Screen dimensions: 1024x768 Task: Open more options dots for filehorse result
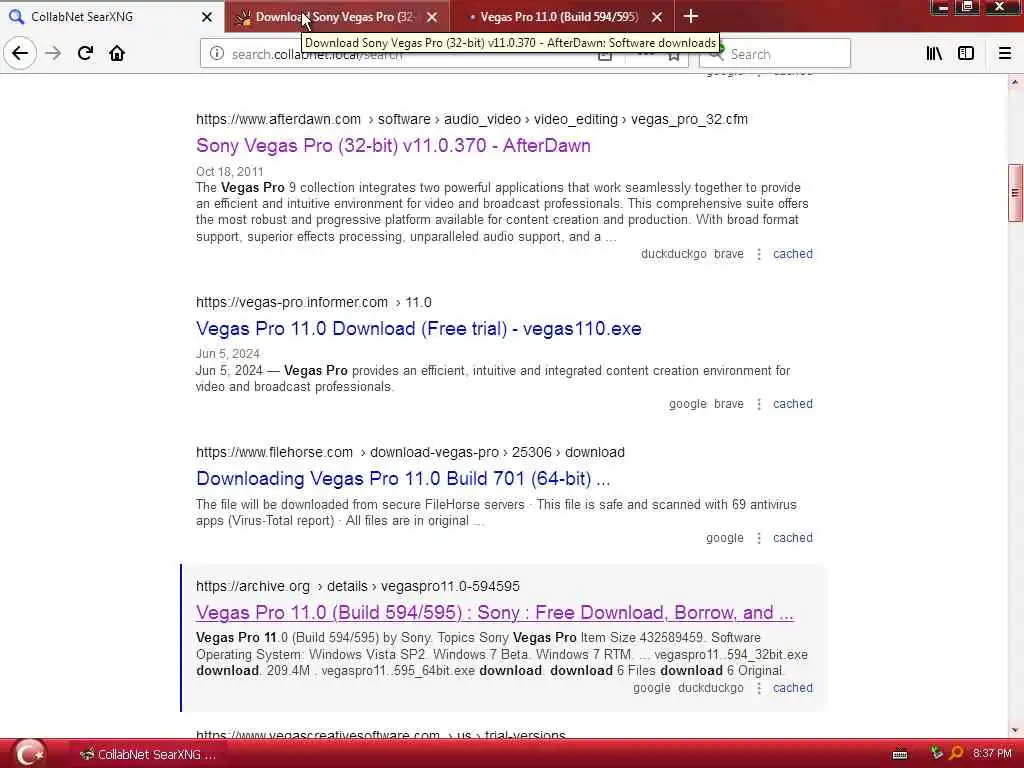point(759,537)
